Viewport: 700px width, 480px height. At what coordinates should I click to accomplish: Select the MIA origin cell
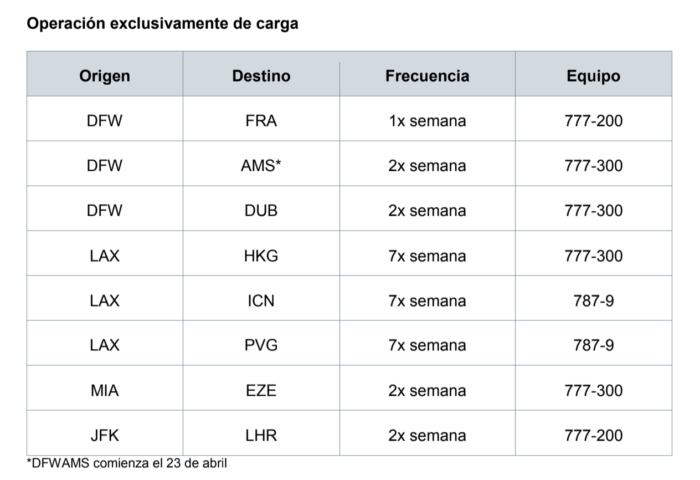(104, 390)
